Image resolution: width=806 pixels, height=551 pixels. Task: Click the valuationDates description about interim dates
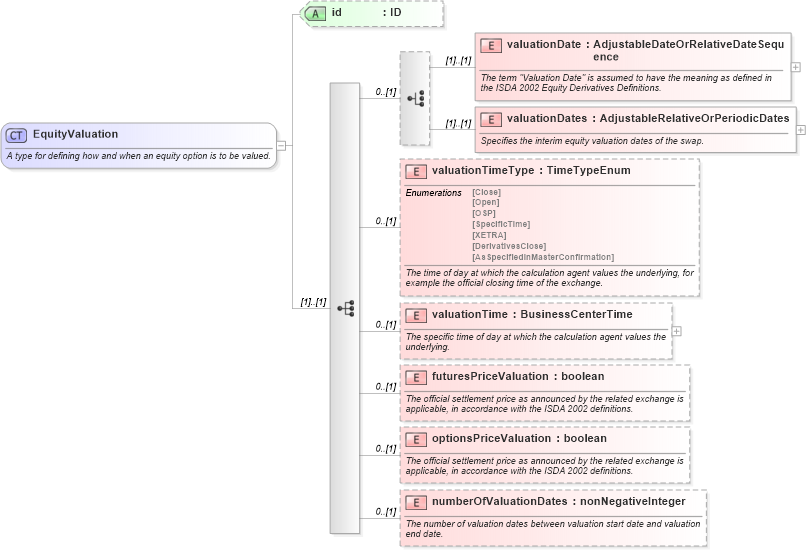[x=592, y=141]
